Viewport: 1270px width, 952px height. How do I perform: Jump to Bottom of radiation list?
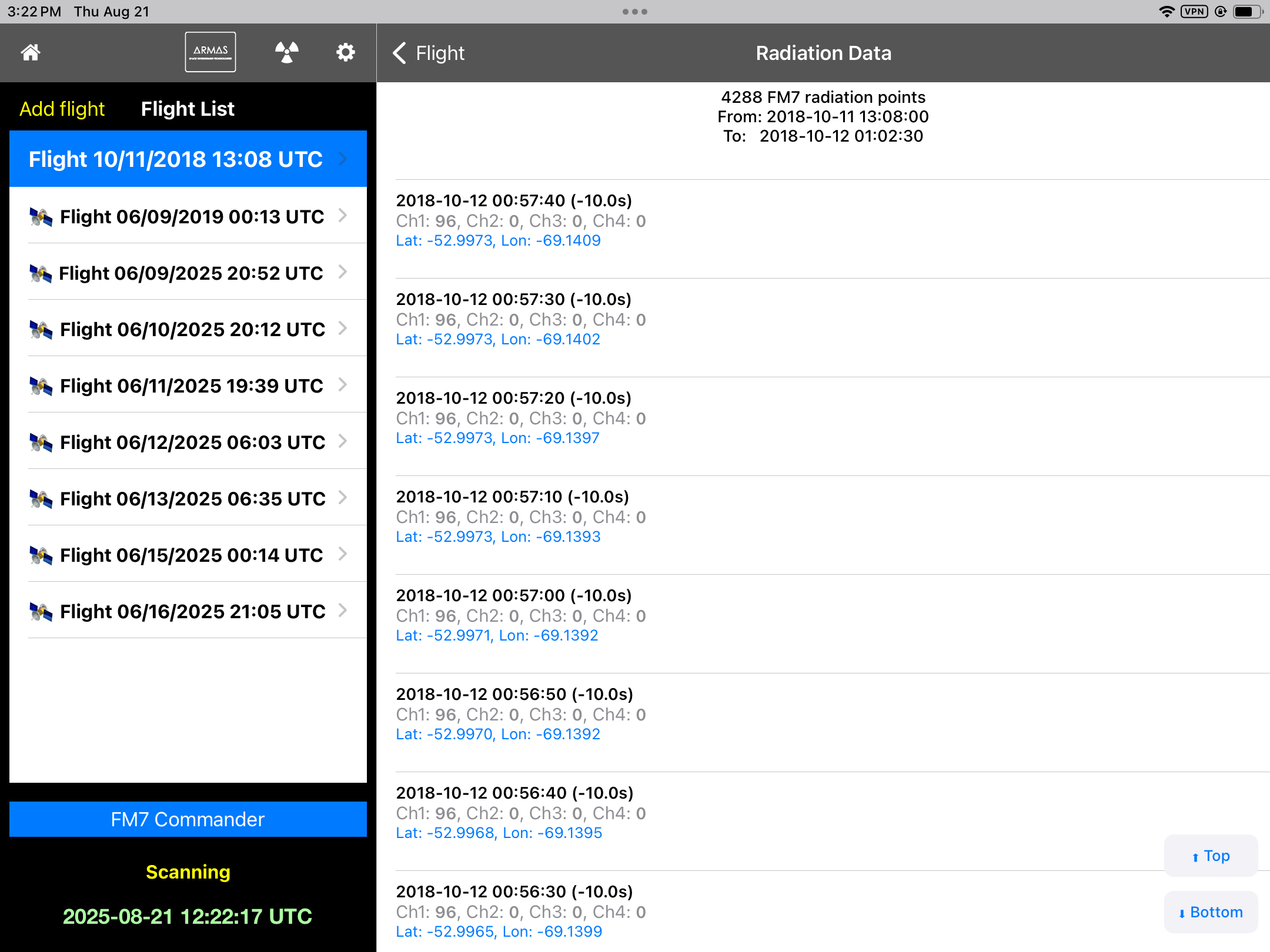(1211, 912)
